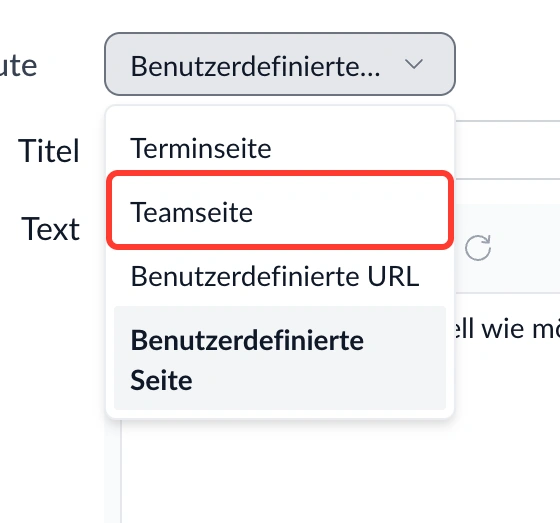Click the left border of the text editor
The width and height of the screenshot is (560, 523).
[x=121, y=472]
